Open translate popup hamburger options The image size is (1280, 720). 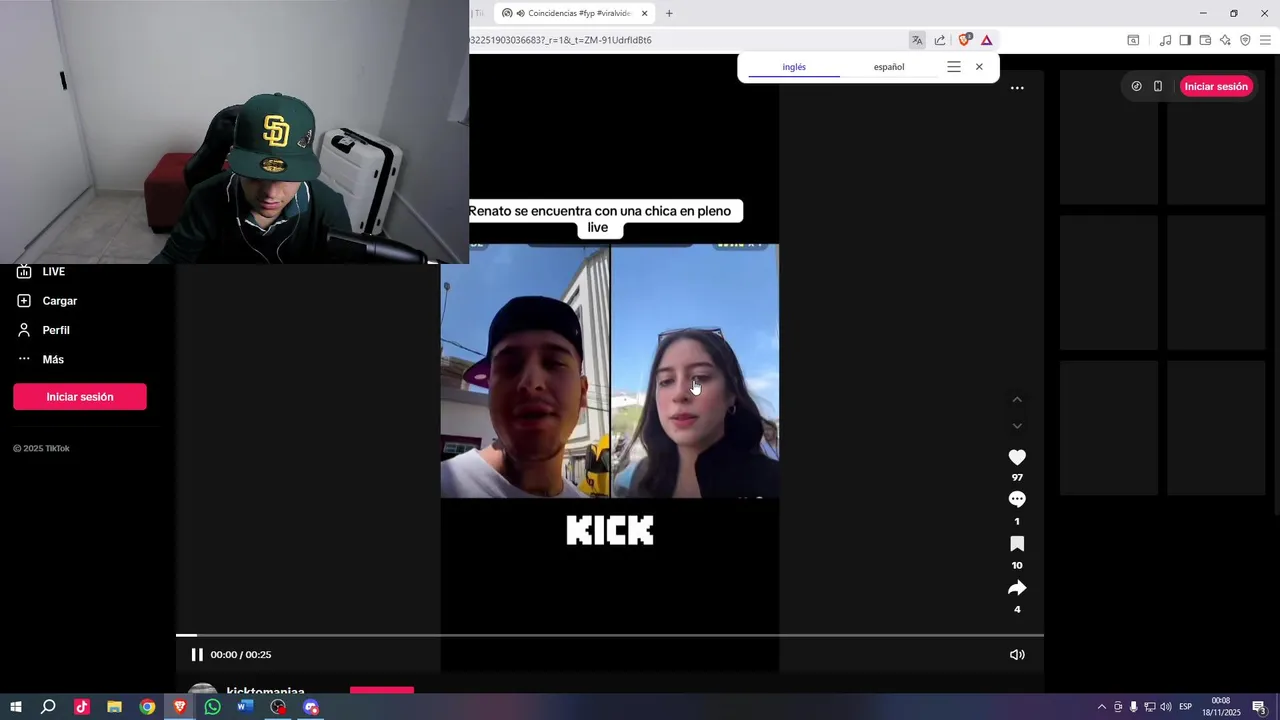(954, 67)
